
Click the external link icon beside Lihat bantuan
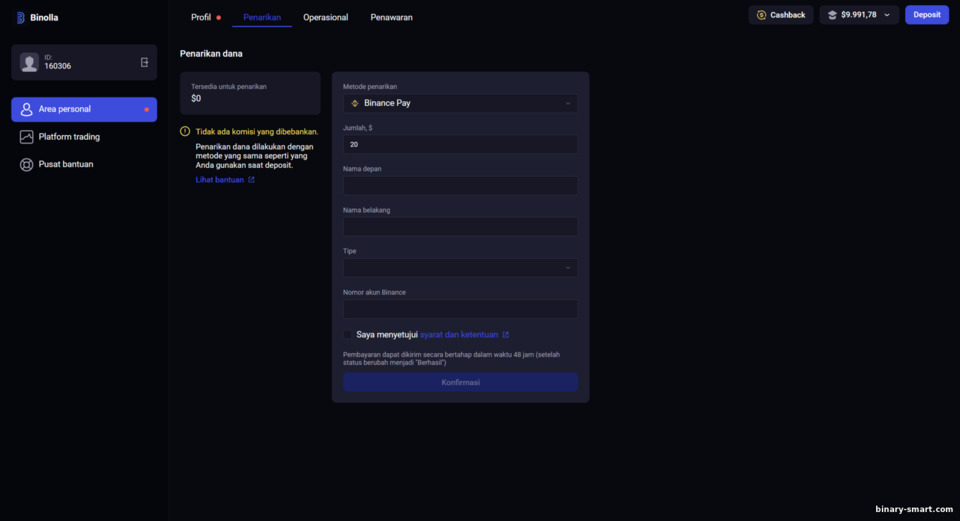tap(251, 180)
